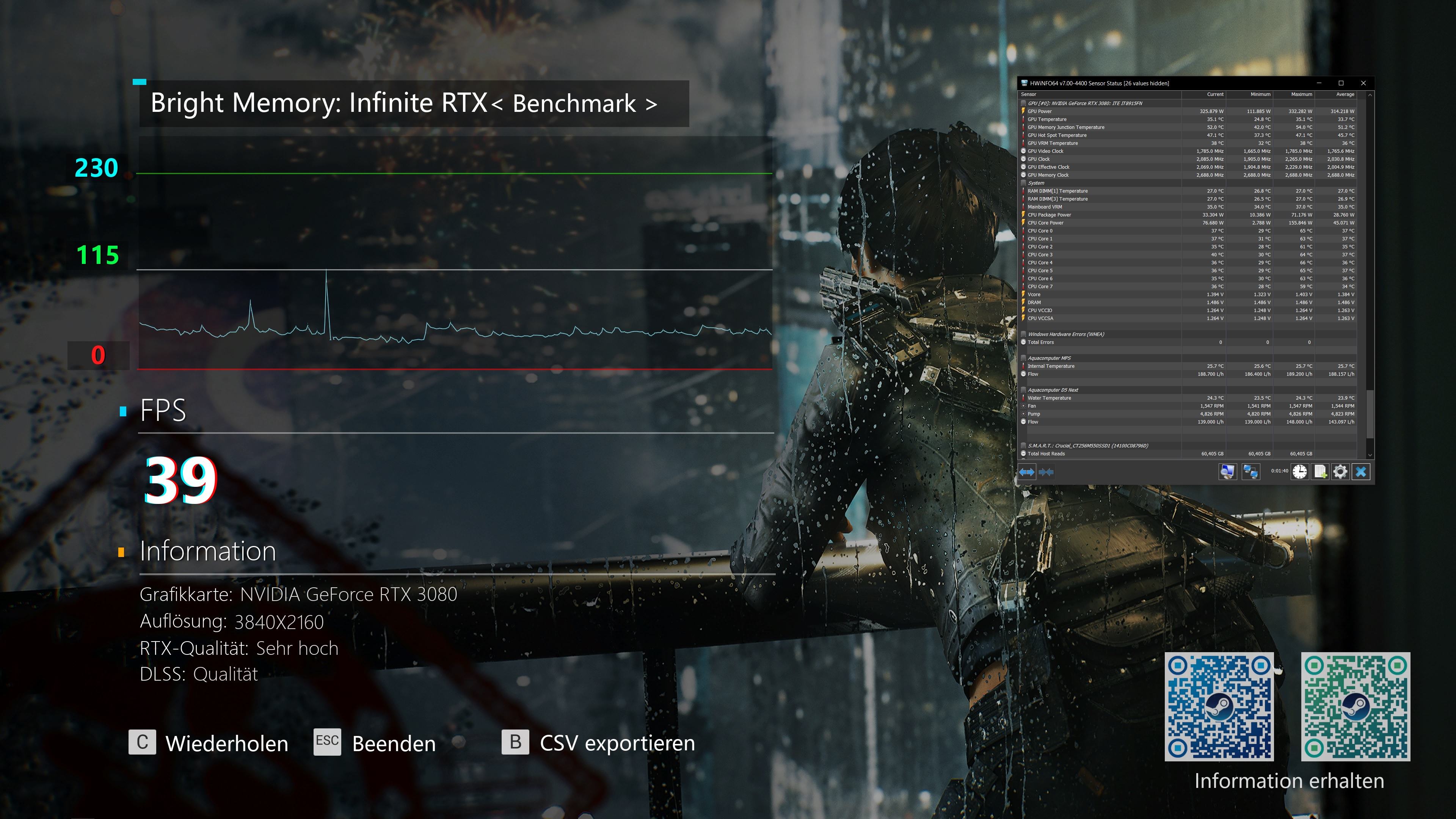Image resolution: width=1456 pixels, height=819 pixels.
Task: Click the GPU VRM Temperature row label
Action: 1053,144
